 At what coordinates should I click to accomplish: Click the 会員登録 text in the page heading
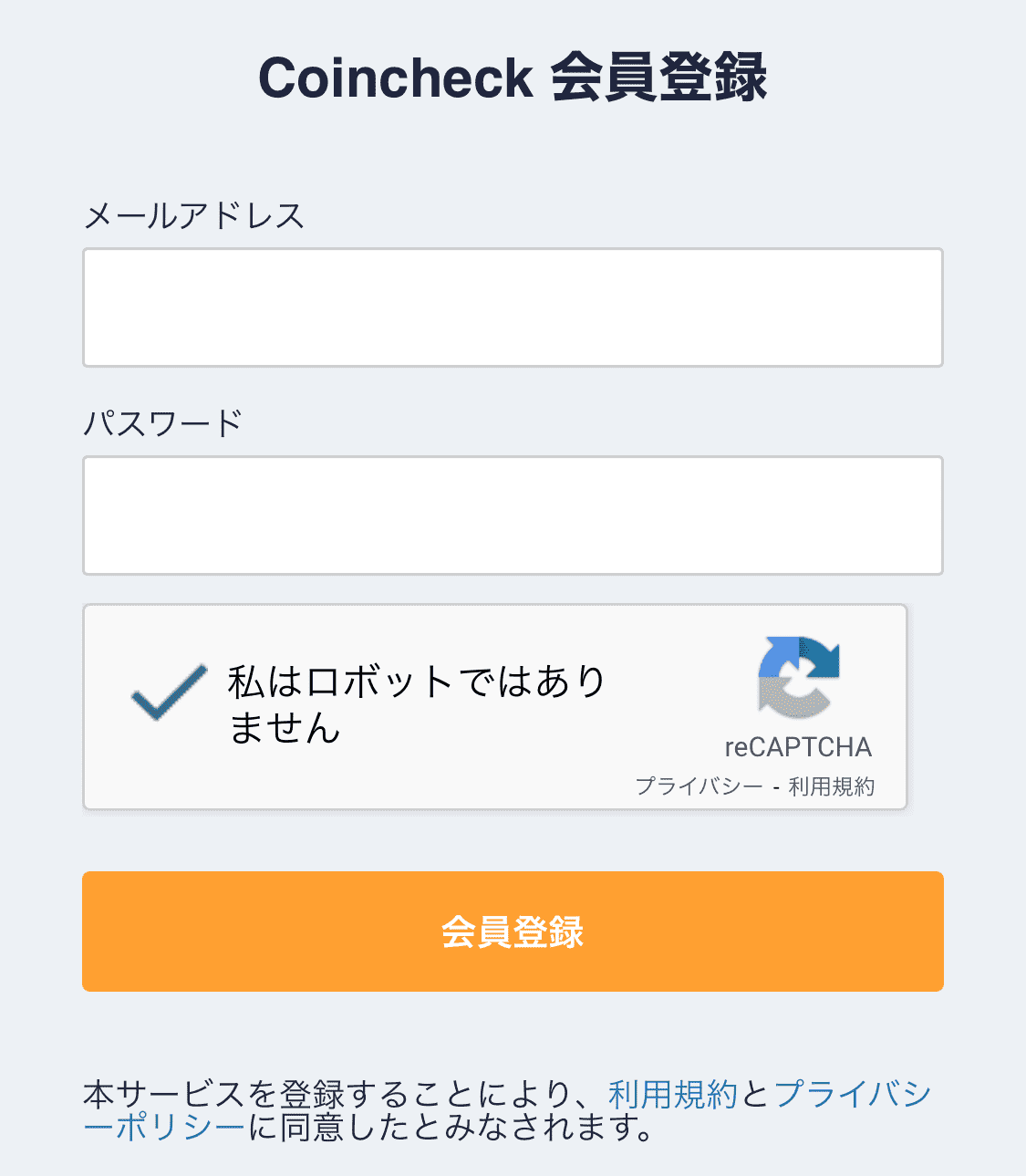659,78
